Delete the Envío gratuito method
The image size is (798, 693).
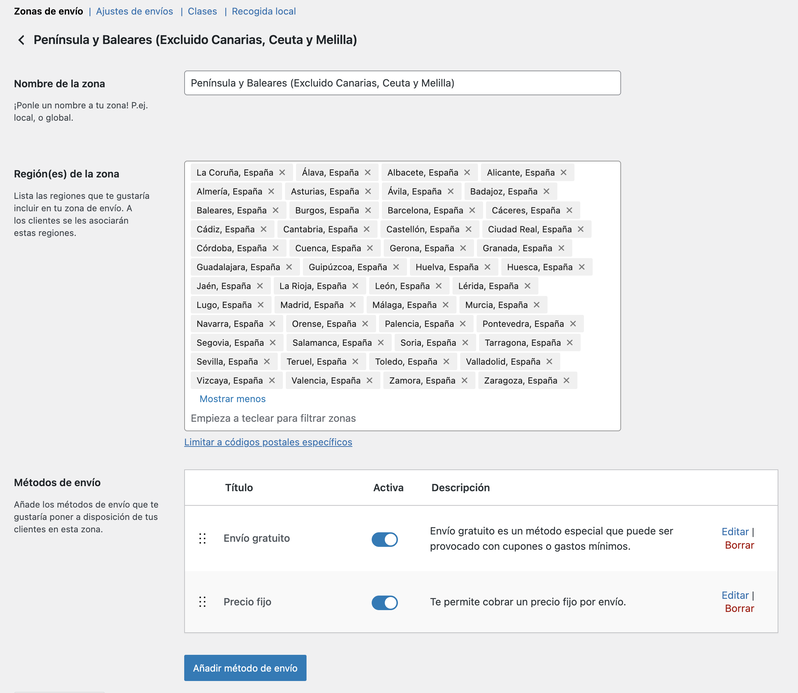click(x=739, y=545)
